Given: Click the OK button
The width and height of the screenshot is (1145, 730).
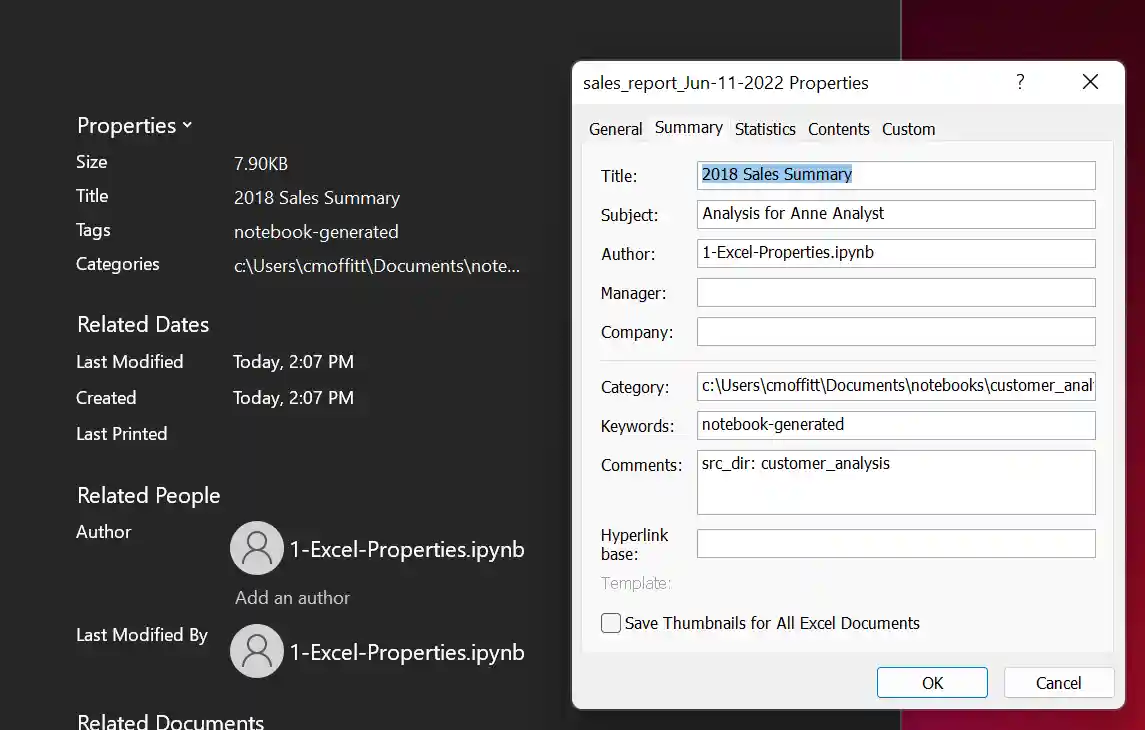Looking at the screenshot, I should [931, 682].
